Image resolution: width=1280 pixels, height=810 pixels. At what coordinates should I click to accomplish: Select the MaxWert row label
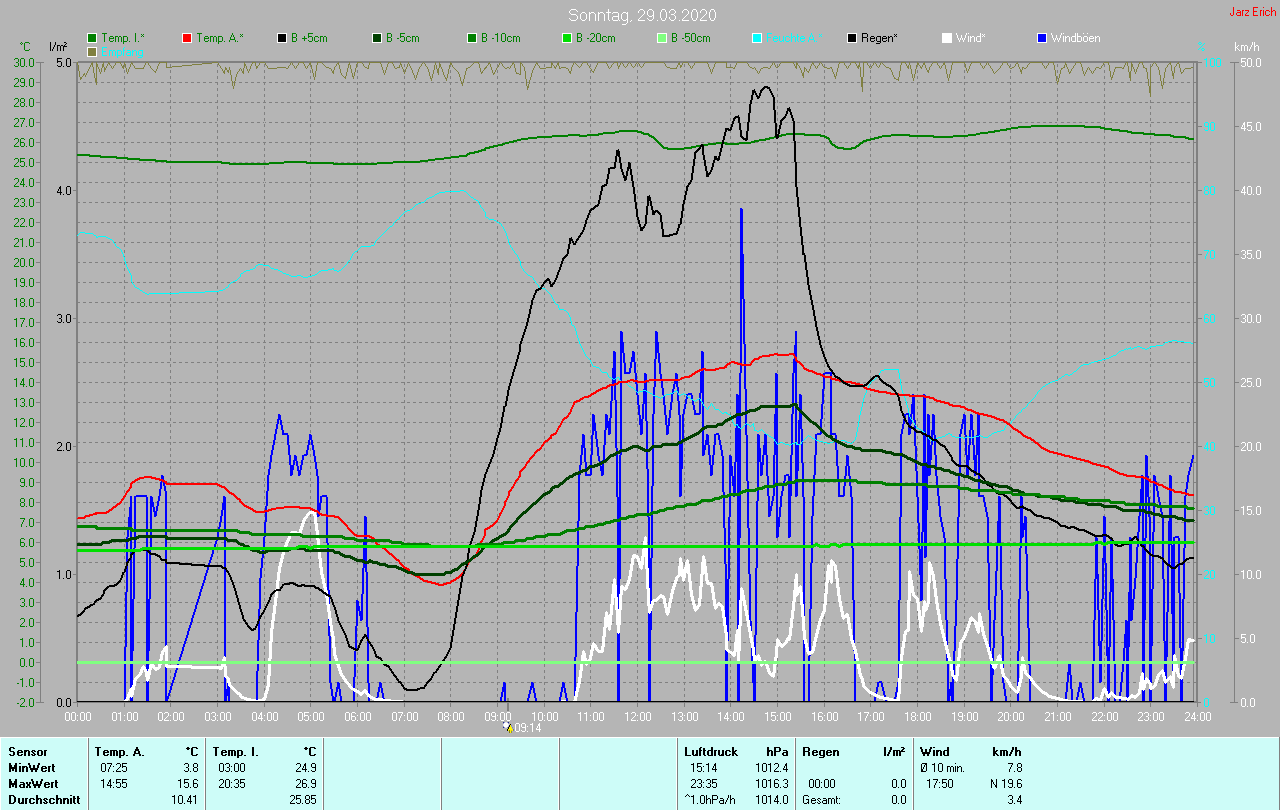click(30, 783)
